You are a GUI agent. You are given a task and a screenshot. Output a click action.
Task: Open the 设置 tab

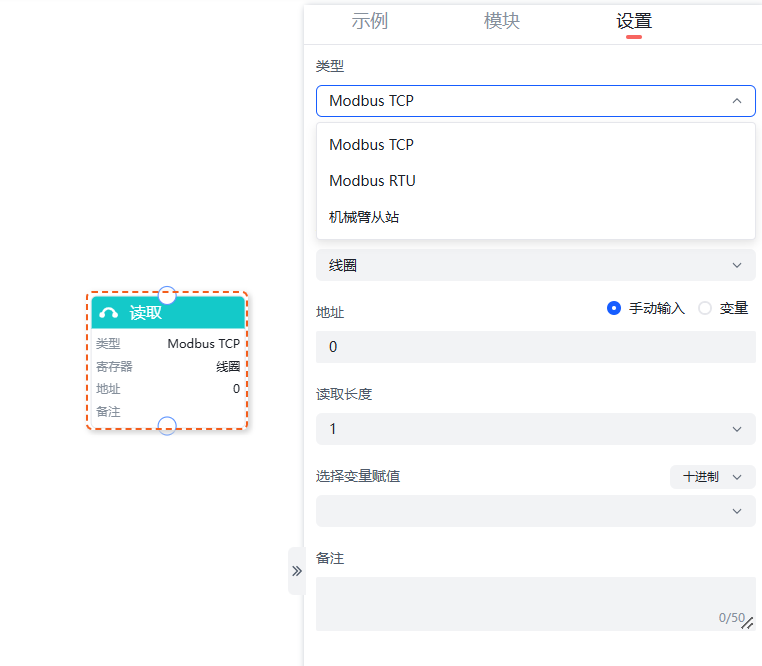click(x=634, y=21)
